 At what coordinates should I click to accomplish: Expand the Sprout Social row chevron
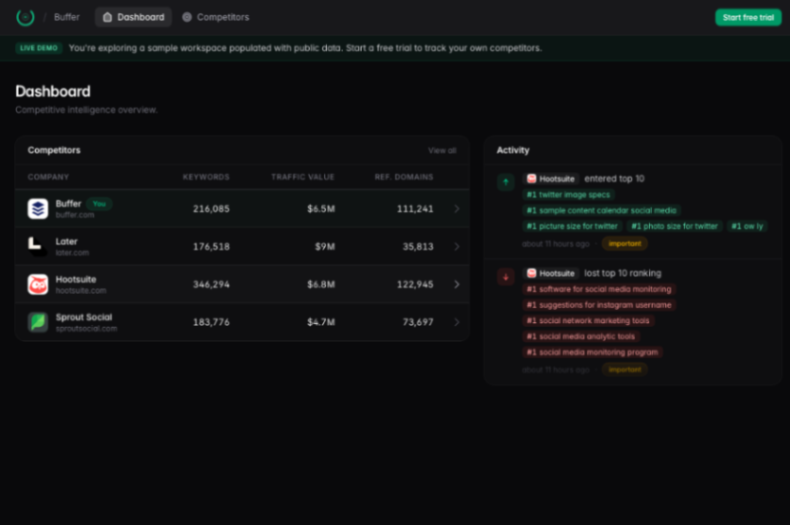coord(456,322)
